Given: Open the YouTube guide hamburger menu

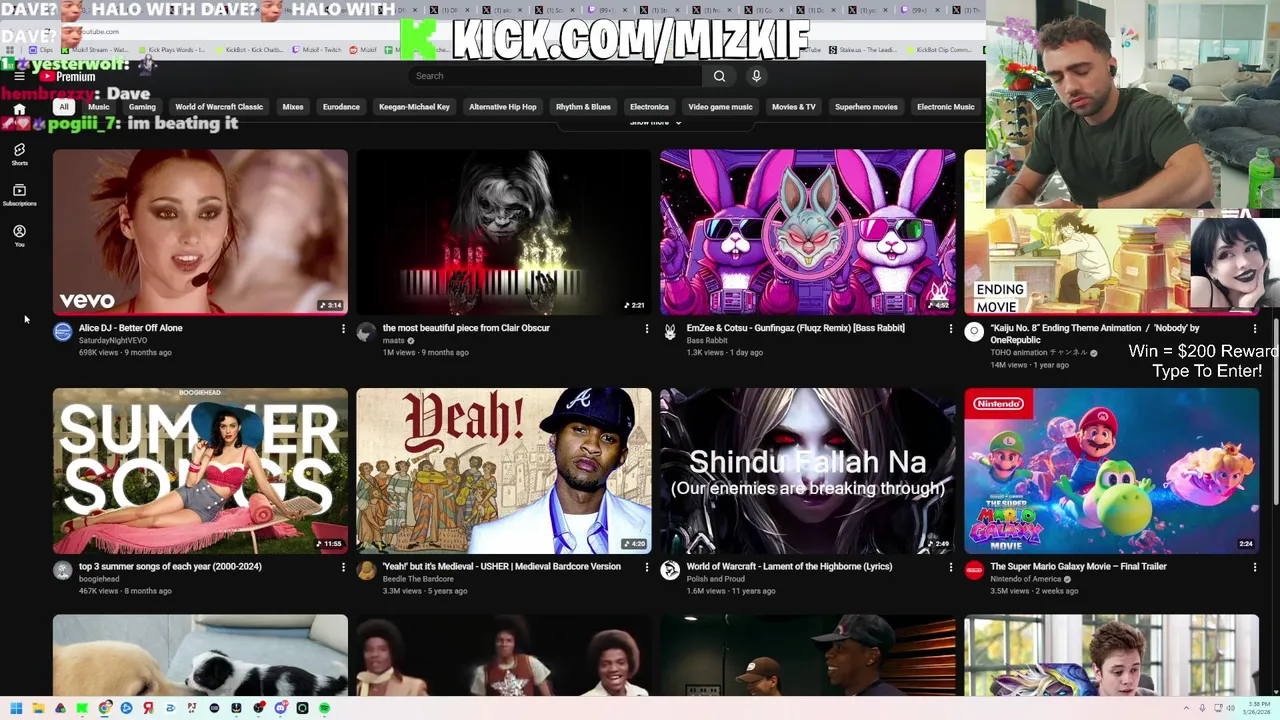Looking at the screenshot, I should pos(19,76).
